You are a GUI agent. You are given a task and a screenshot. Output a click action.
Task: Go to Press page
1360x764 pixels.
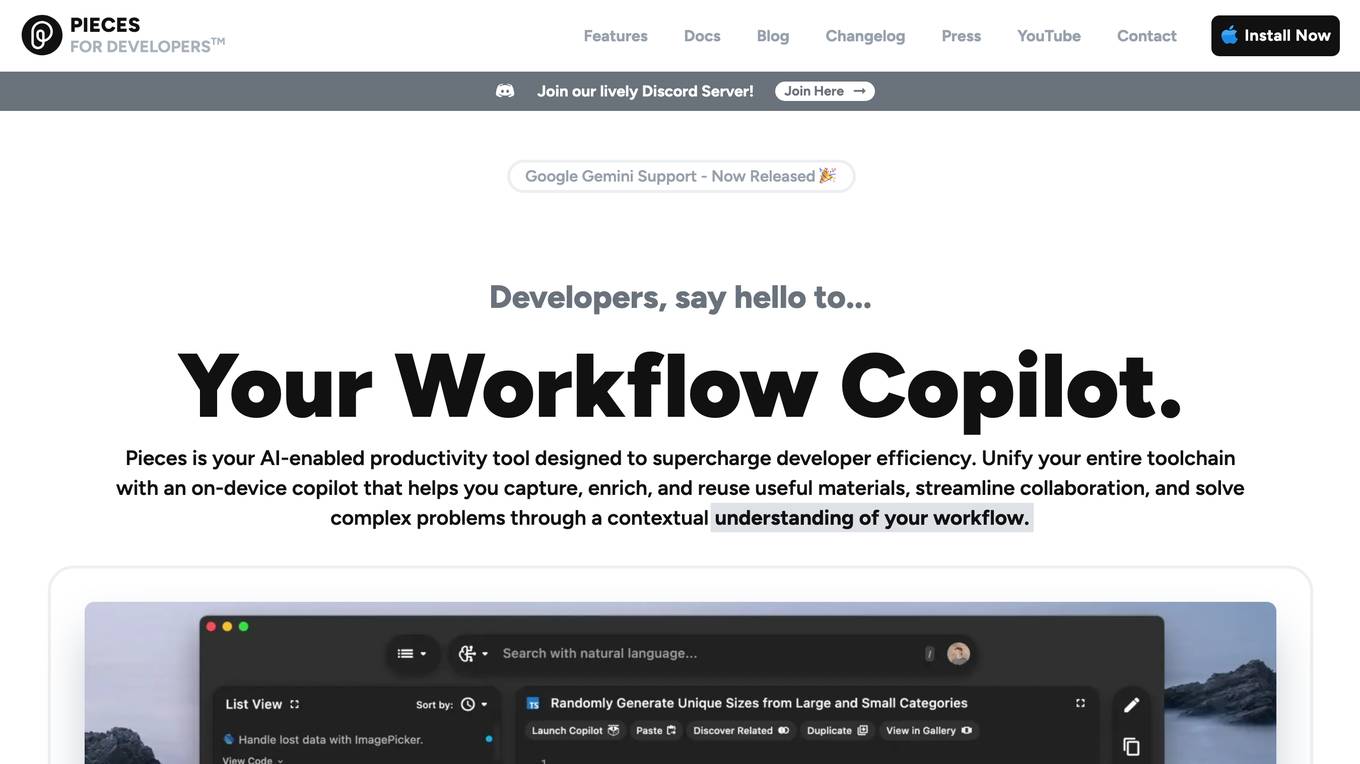click(961, 36)
